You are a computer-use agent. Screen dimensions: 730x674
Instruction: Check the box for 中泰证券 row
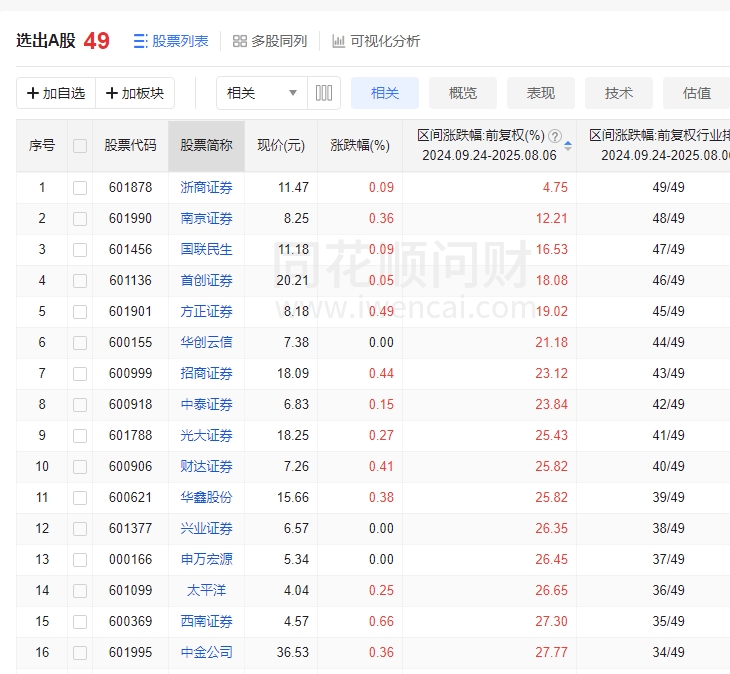coord(80,404)
